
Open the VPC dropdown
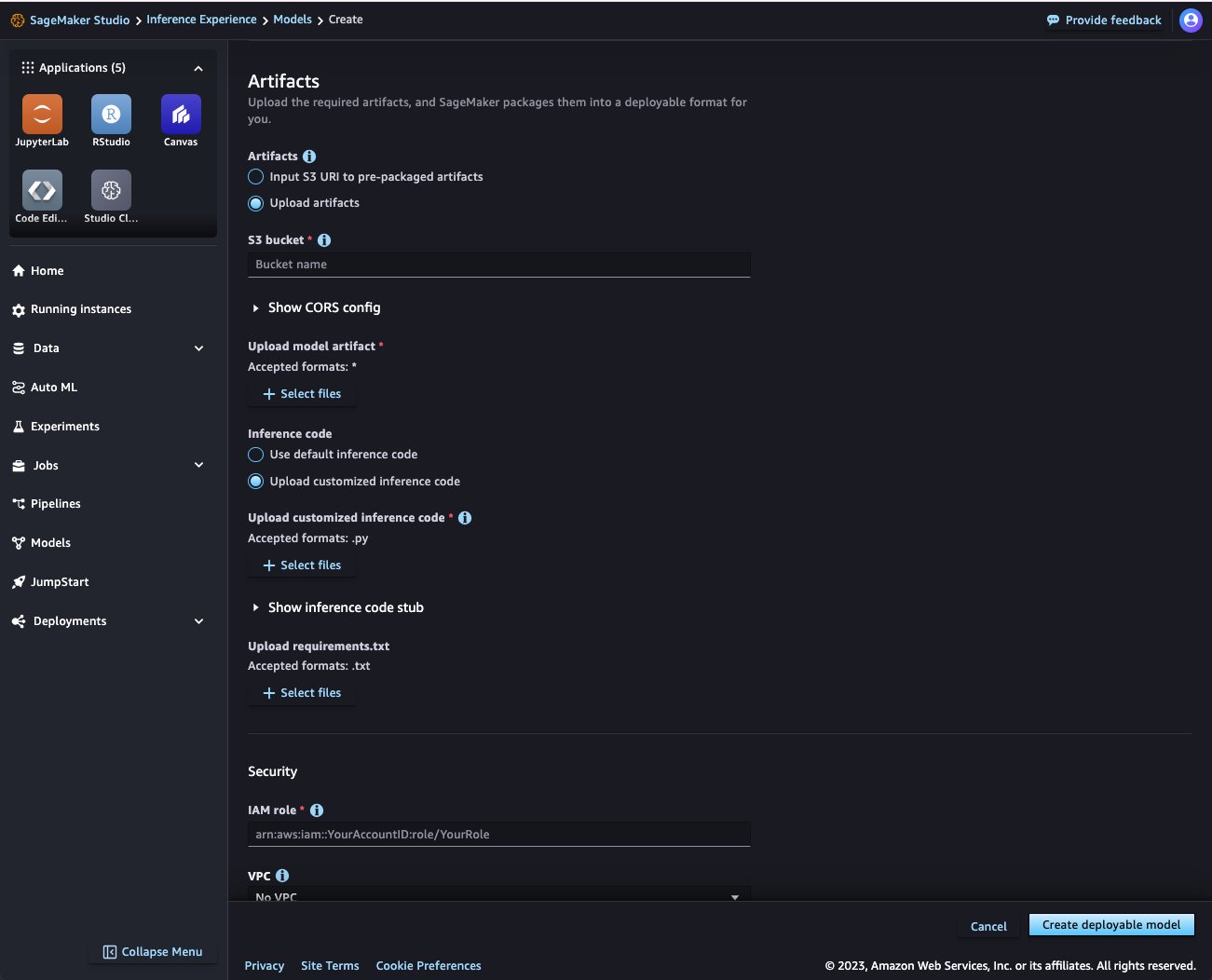click(x=499, y=896)
